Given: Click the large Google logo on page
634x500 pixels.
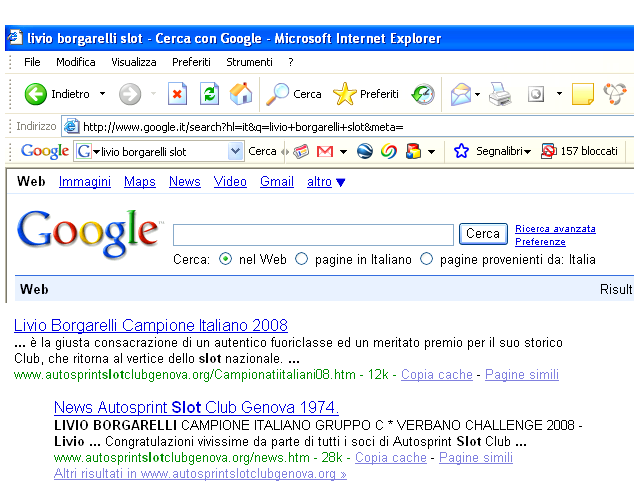Looking at the screenshot, I should coord(90,234).
